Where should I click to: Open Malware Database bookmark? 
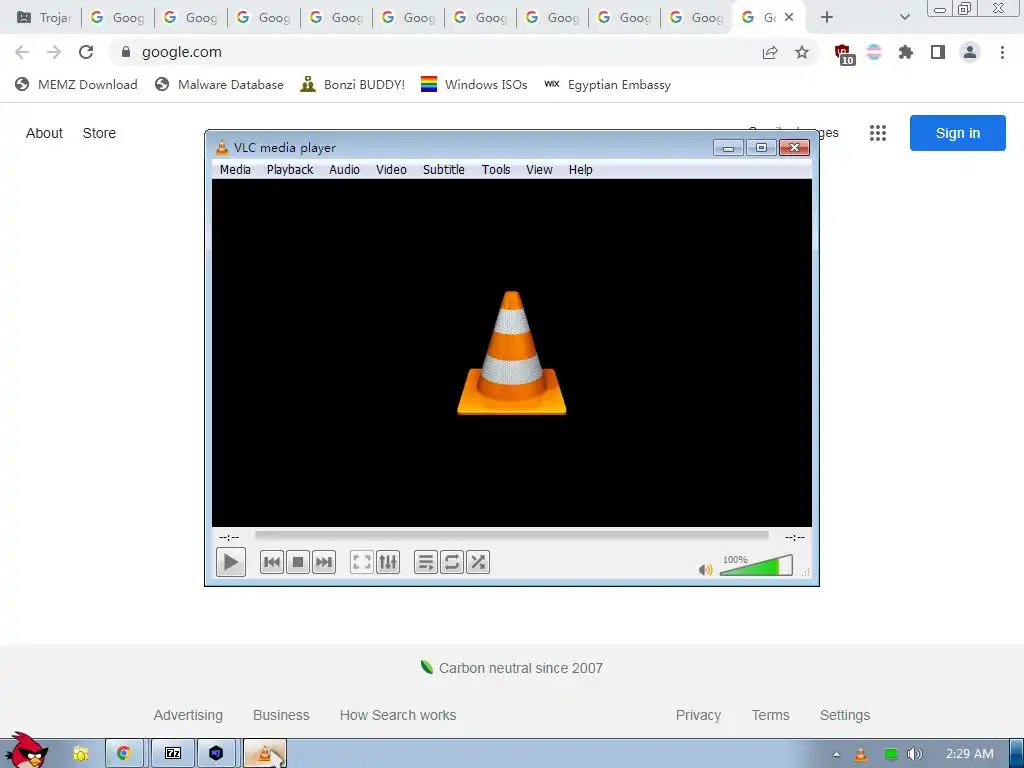[219, 85]
